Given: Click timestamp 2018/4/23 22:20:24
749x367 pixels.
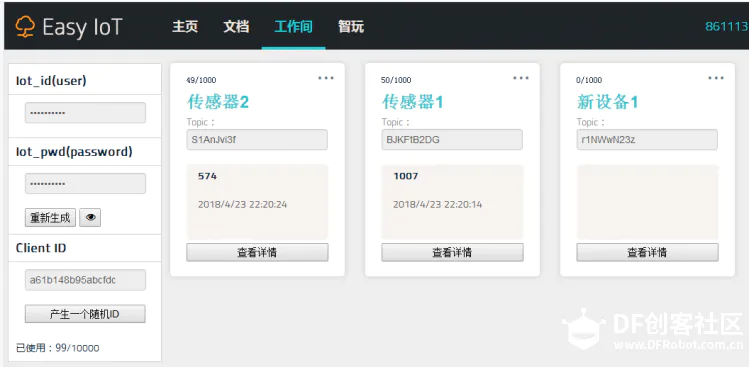Looking at the screenshot, I should pyautogui.click(x=242, y=205).
